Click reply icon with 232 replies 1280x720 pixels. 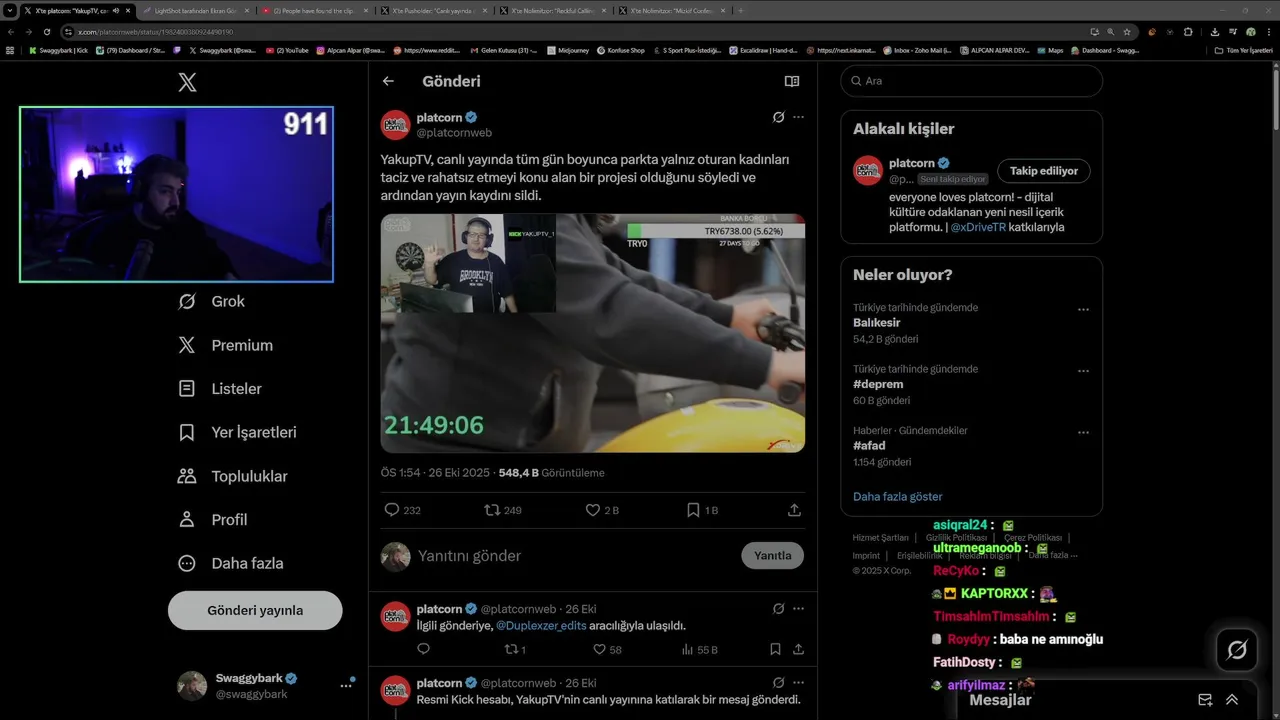[x=392, y=510]
